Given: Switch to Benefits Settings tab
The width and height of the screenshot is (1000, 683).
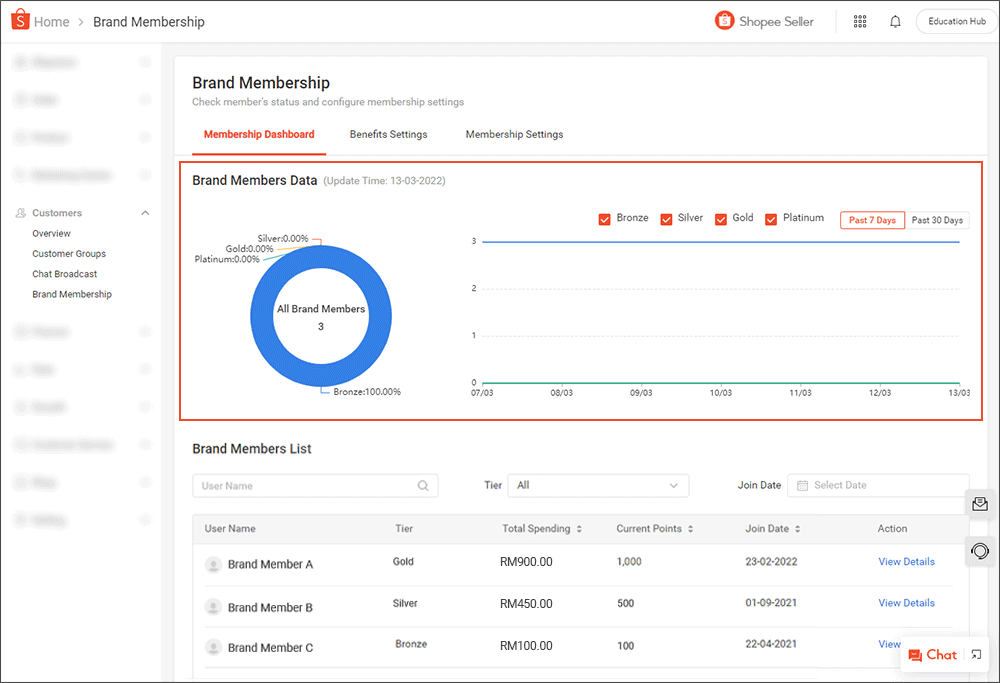Looking at the screenshot, I should [388, 135].
